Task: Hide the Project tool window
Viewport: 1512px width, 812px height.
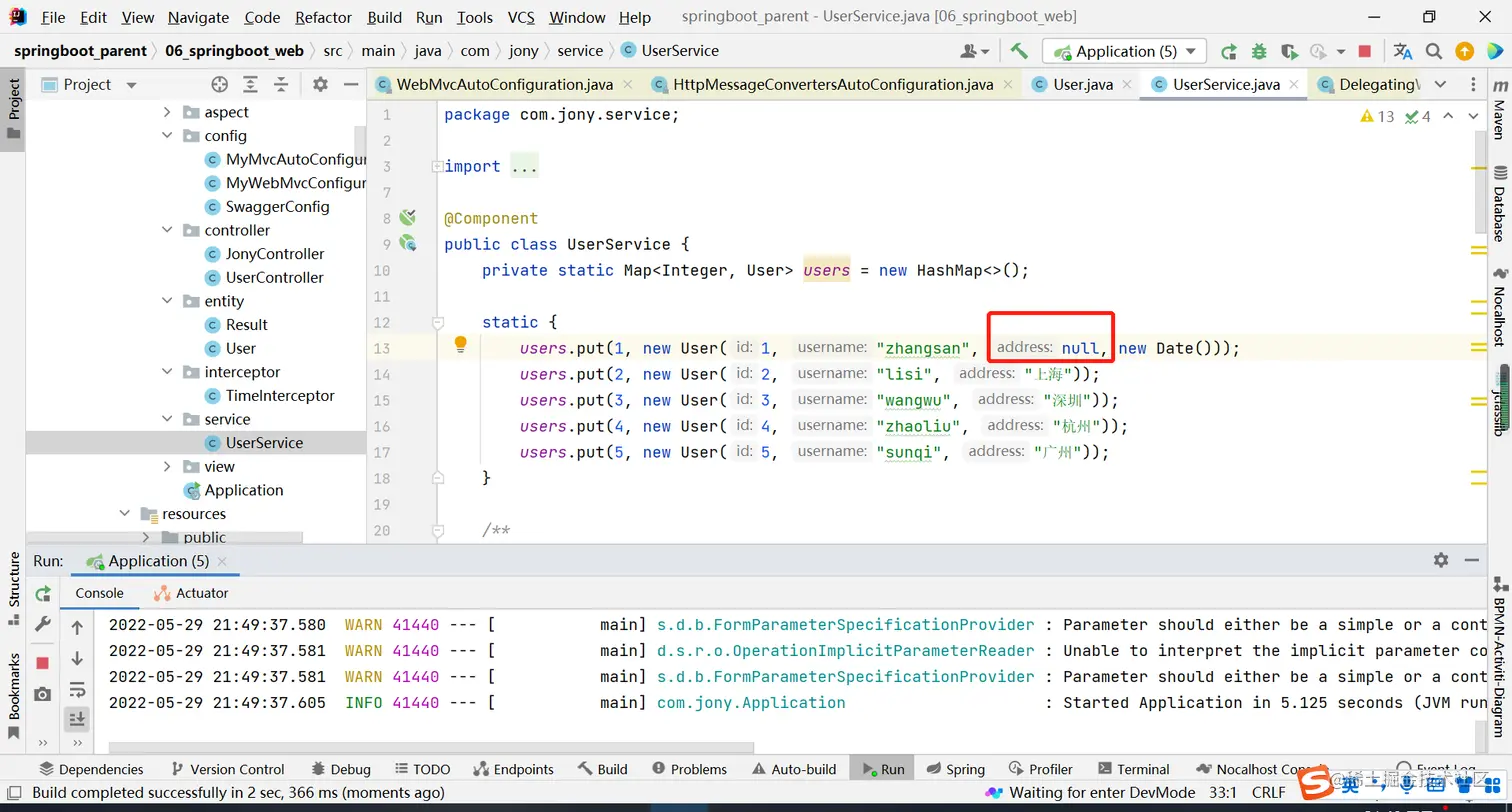Action: (x=351, y=85)
